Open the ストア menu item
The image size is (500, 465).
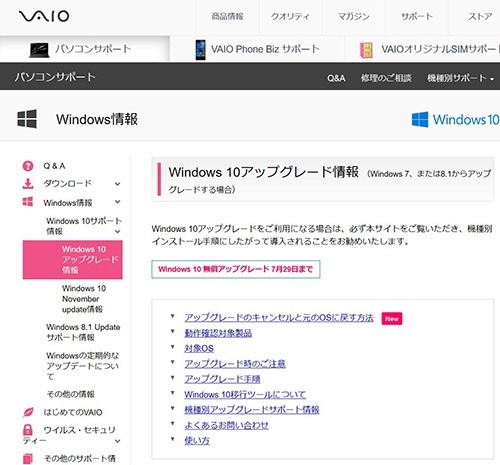pos(480,16)
